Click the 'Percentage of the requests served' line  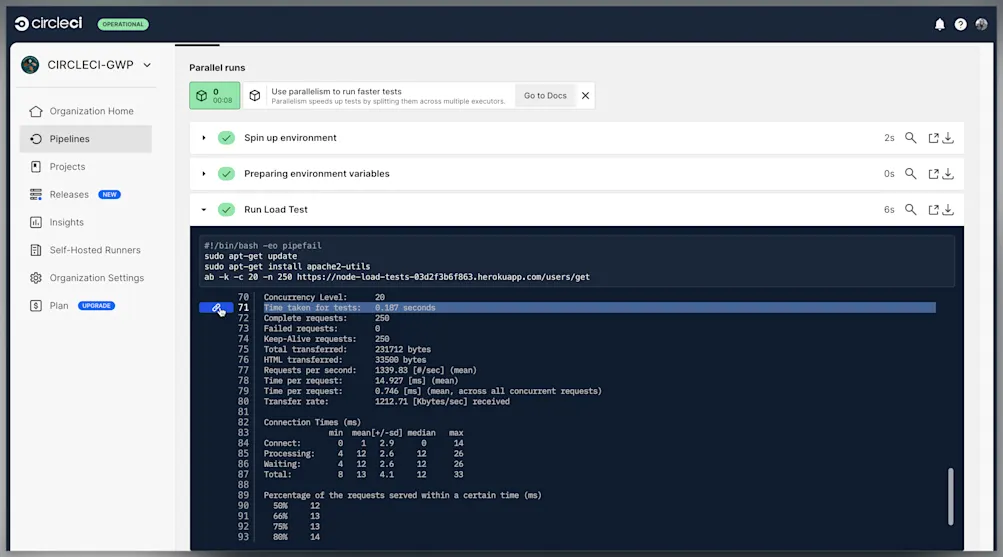tap(402, 495)
